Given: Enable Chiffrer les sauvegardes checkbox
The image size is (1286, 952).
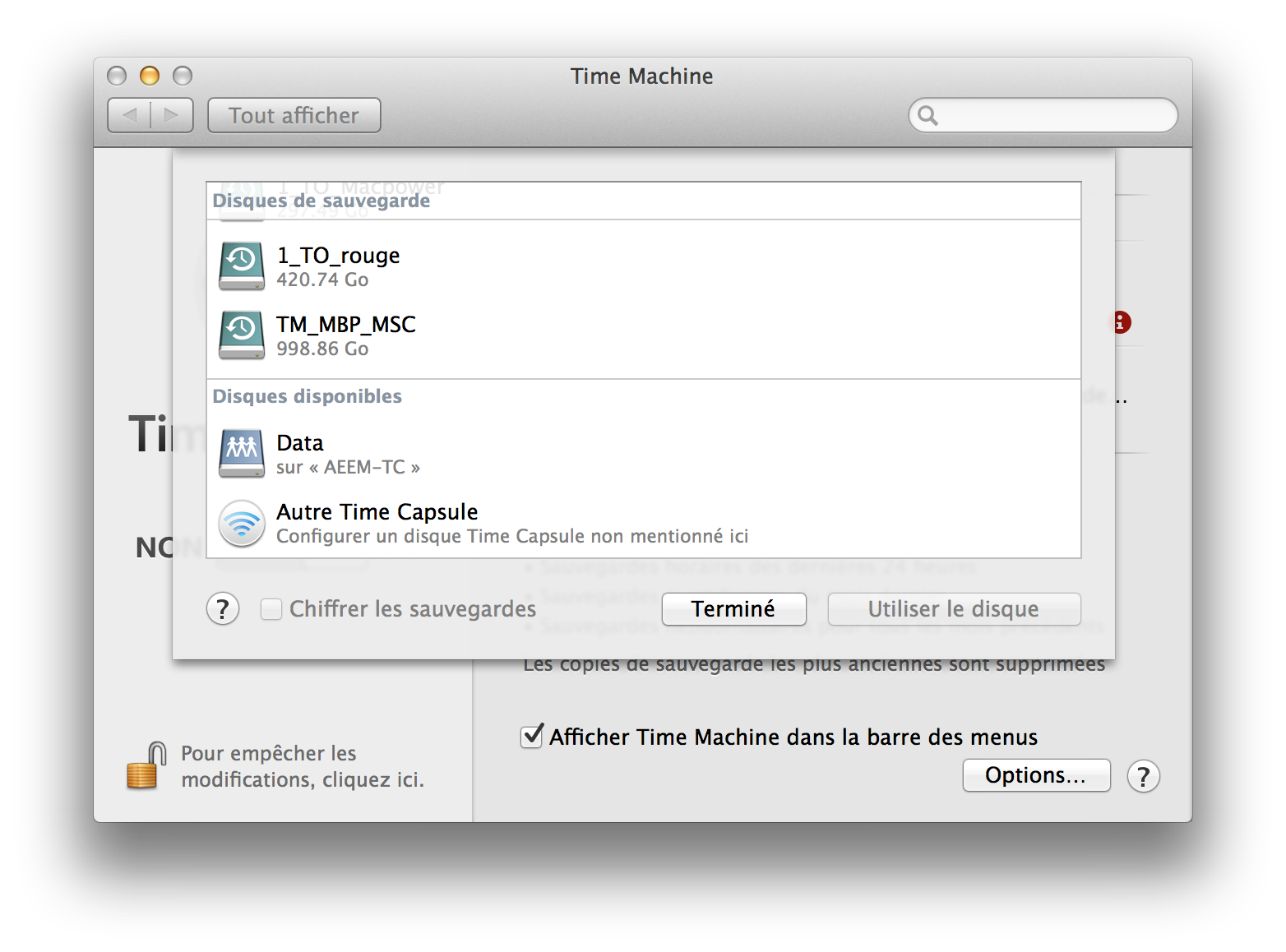Looking at the screenshot, I should (x=271, y=609).
